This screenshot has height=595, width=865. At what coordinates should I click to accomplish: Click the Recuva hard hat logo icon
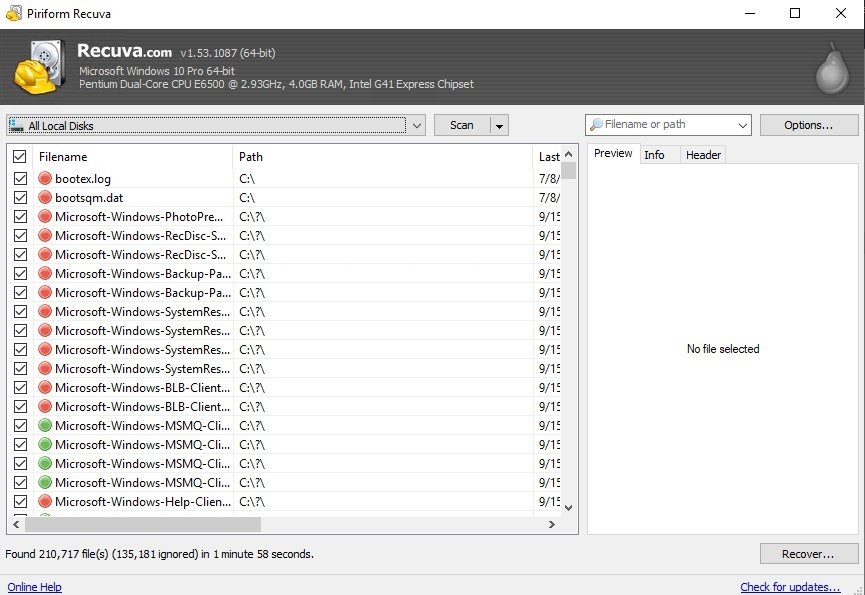40,67
